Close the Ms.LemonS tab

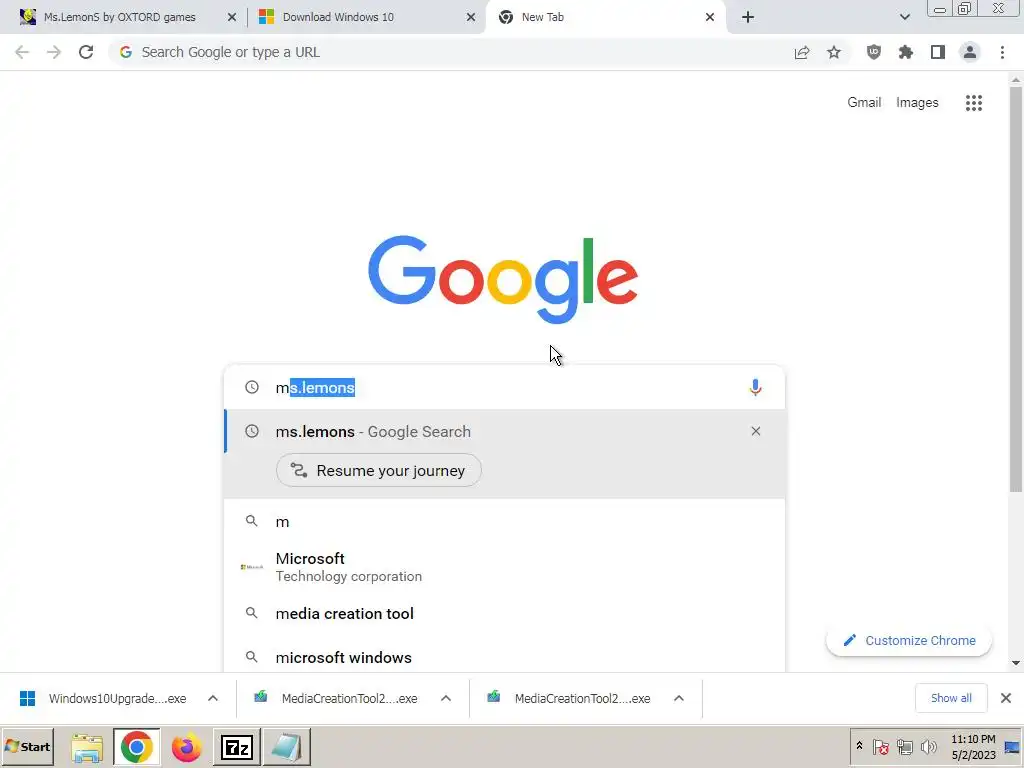point(232,17)
